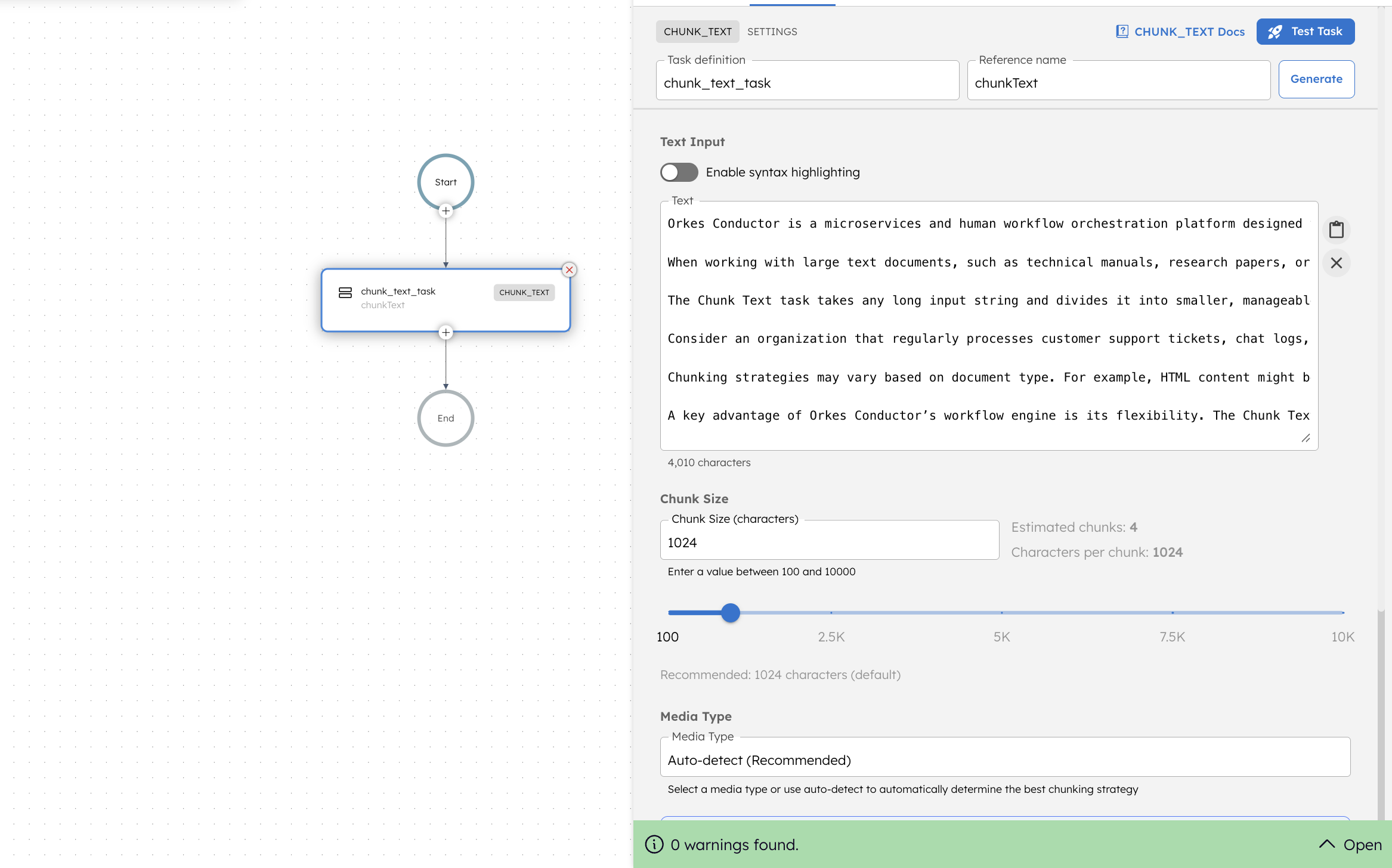Copy the text input using clipboard icon

pyautogui.click(x=1337, y=230)
